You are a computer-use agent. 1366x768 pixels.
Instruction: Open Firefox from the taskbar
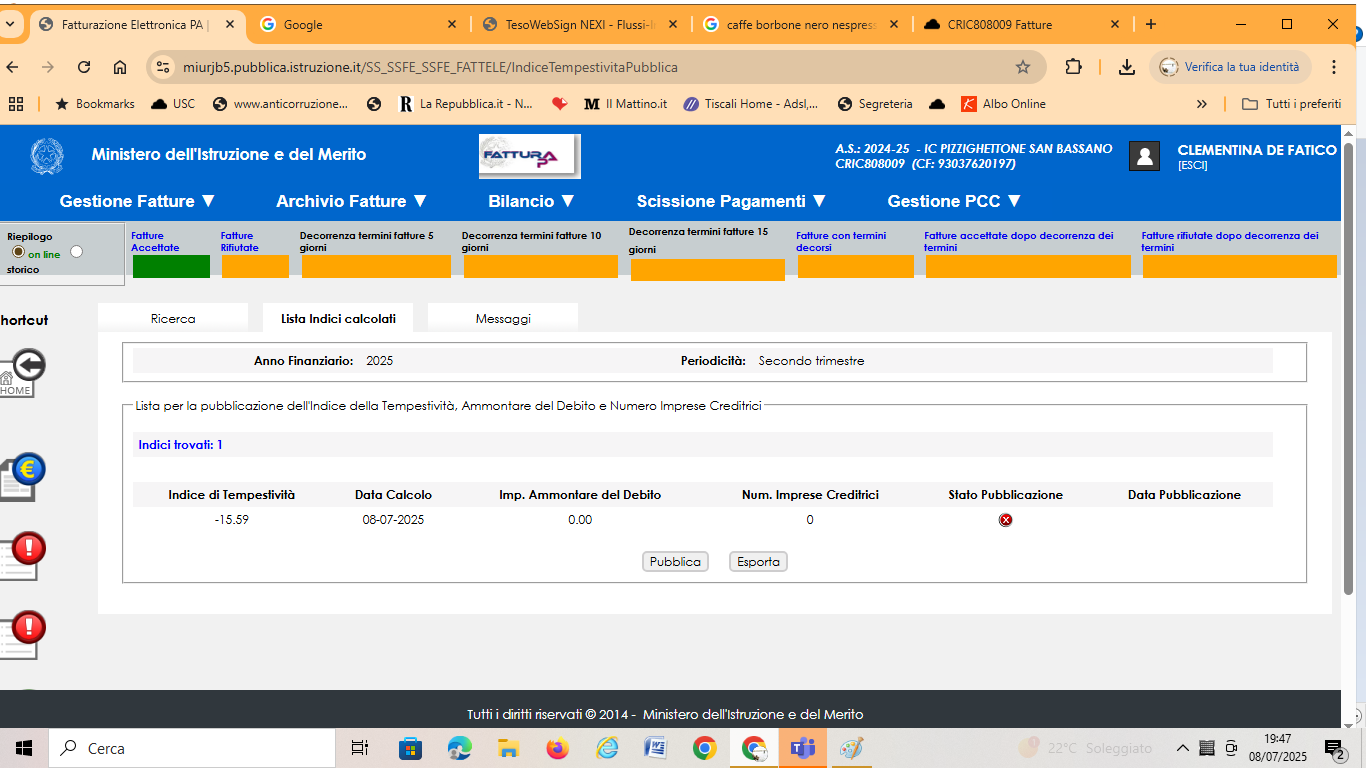557,748
